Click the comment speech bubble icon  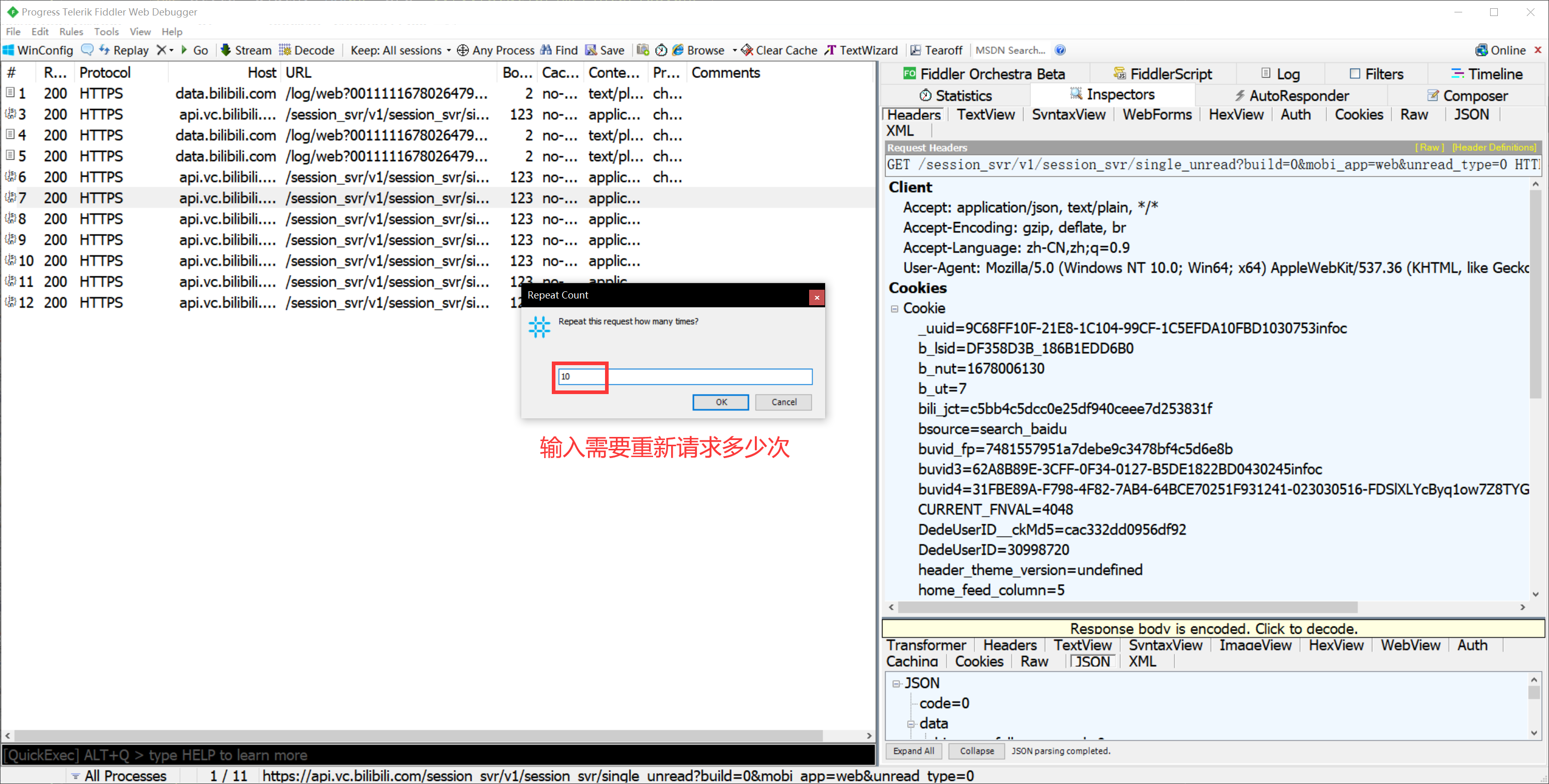(x=87, y=50)
